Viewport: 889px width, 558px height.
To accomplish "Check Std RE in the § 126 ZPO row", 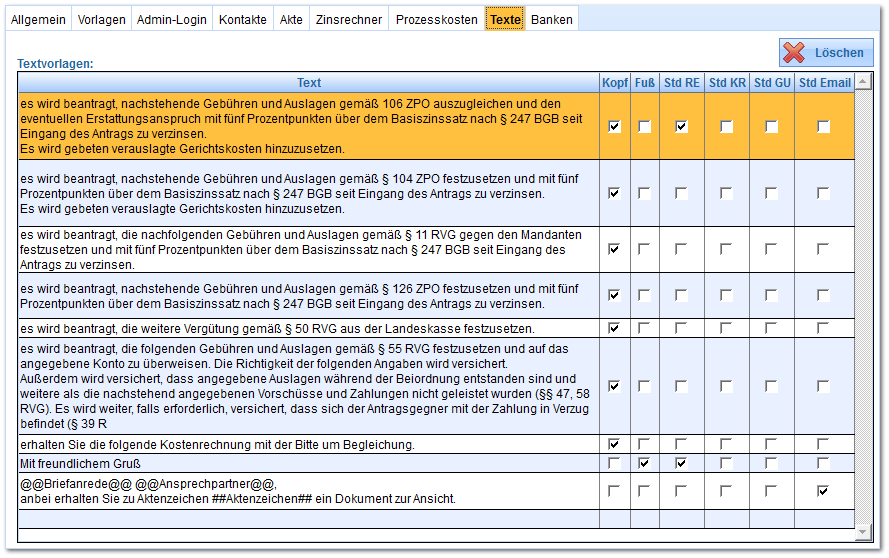I will 681,295.
